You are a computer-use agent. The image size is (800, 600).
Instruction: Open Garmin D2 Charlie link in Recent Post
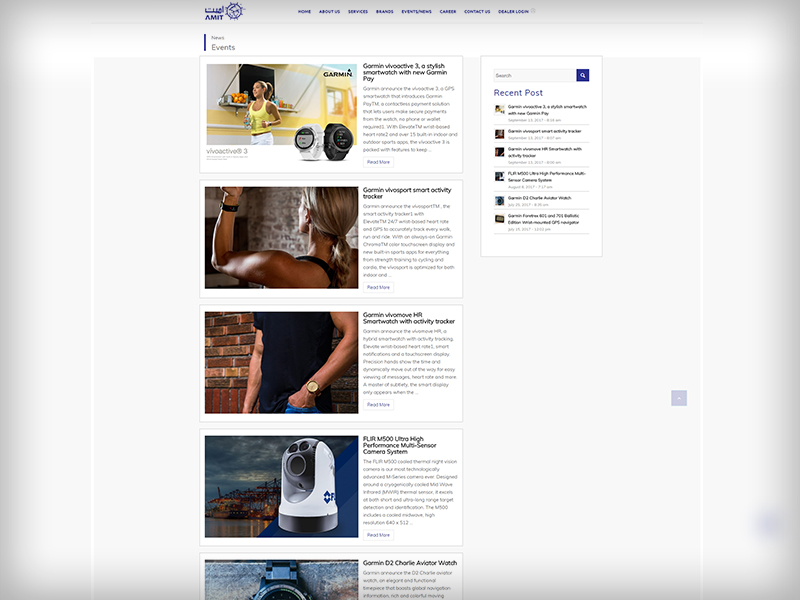click(539, 198)
